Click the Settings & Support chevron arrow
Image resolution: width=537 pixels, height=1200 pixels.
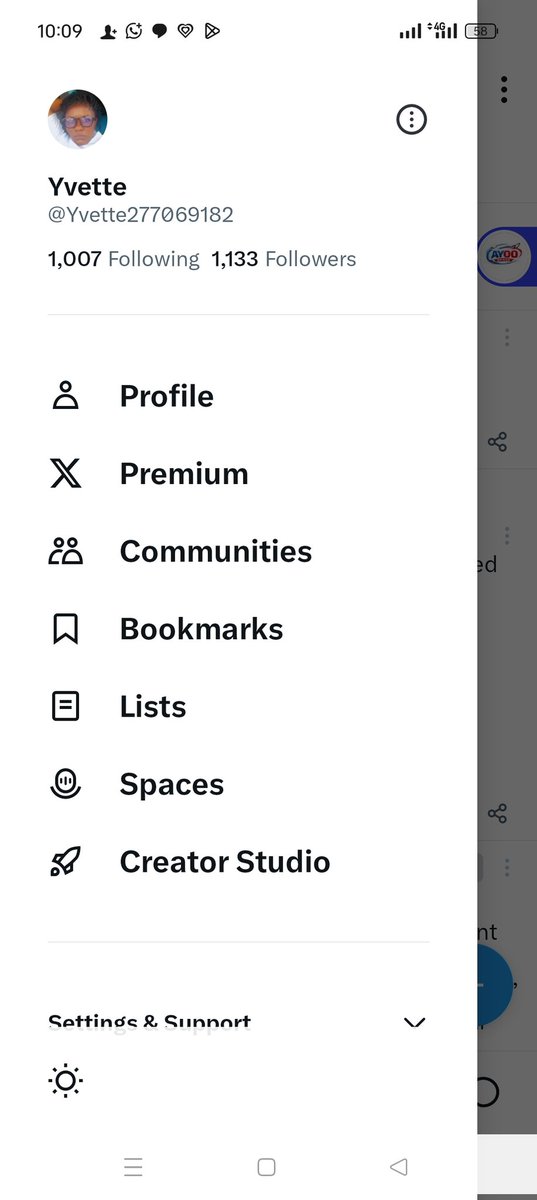point(414,1022)
